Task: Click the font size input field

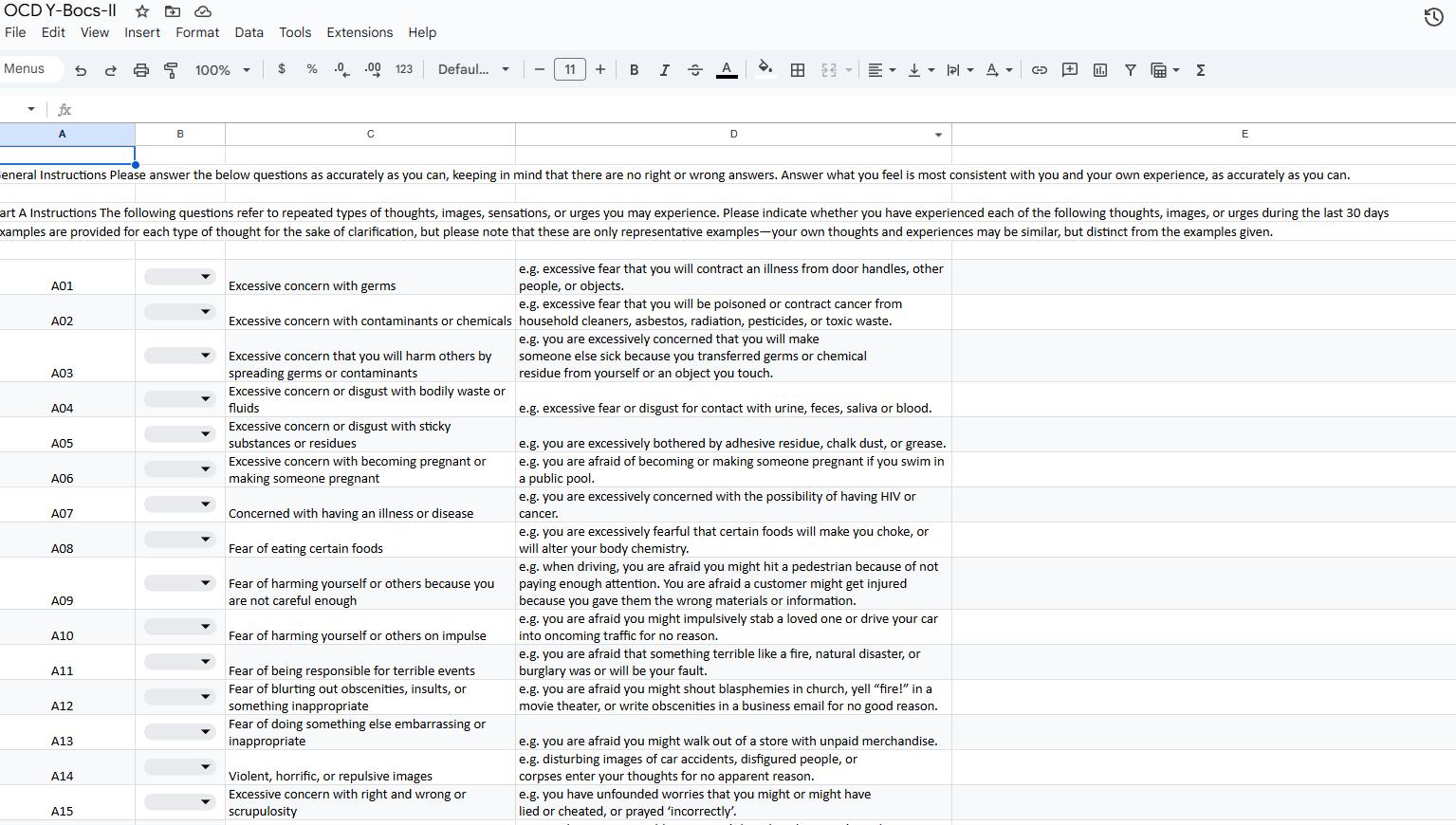Action: point(570,70)
